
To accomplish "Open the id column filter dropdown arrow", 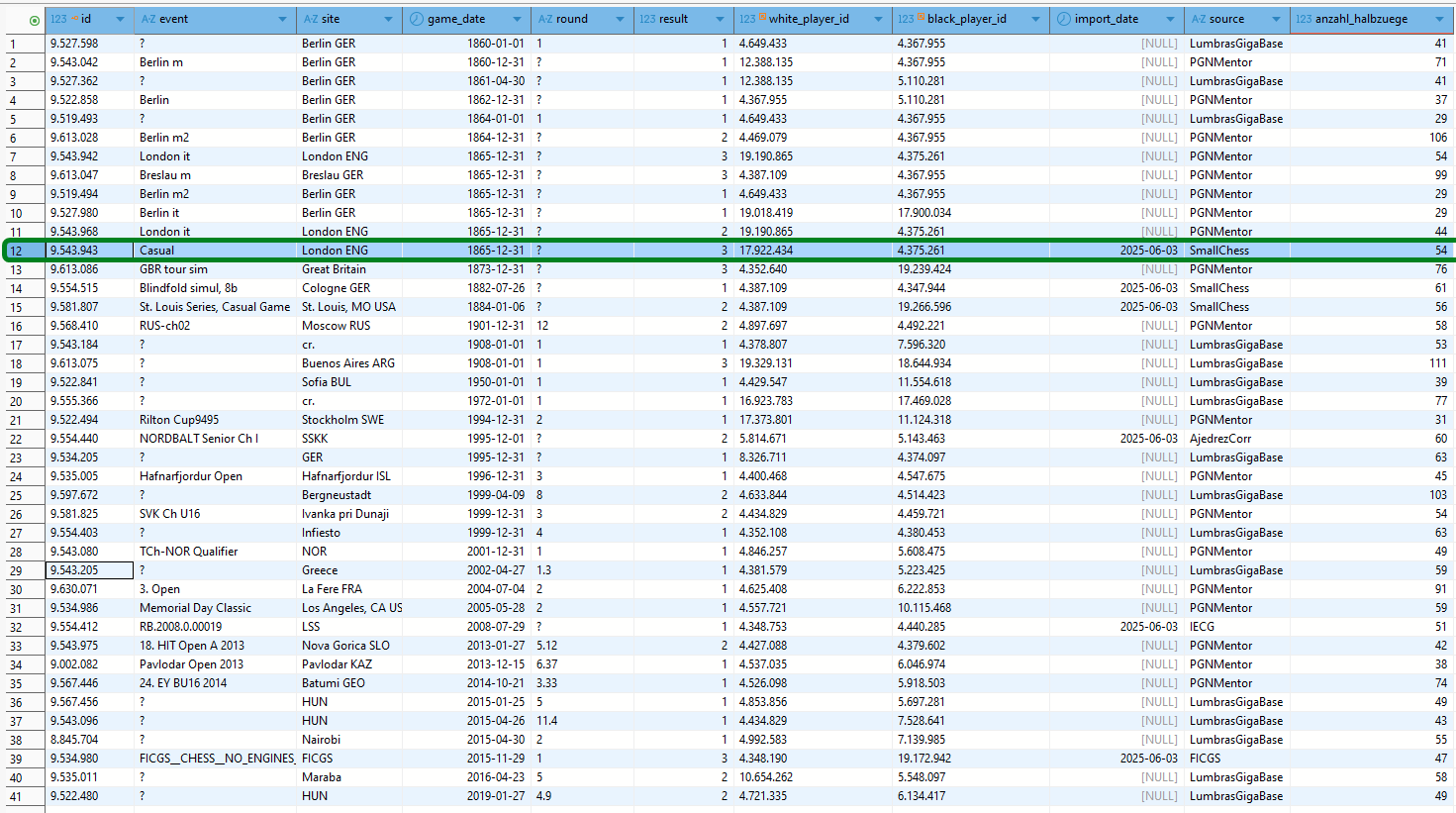I will (x=120, y=20).
